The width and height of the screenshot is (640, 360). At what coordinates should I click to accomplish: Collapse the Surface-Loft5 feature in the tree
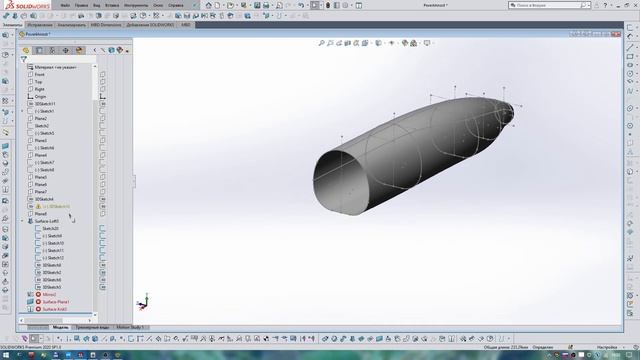[22, 221]
